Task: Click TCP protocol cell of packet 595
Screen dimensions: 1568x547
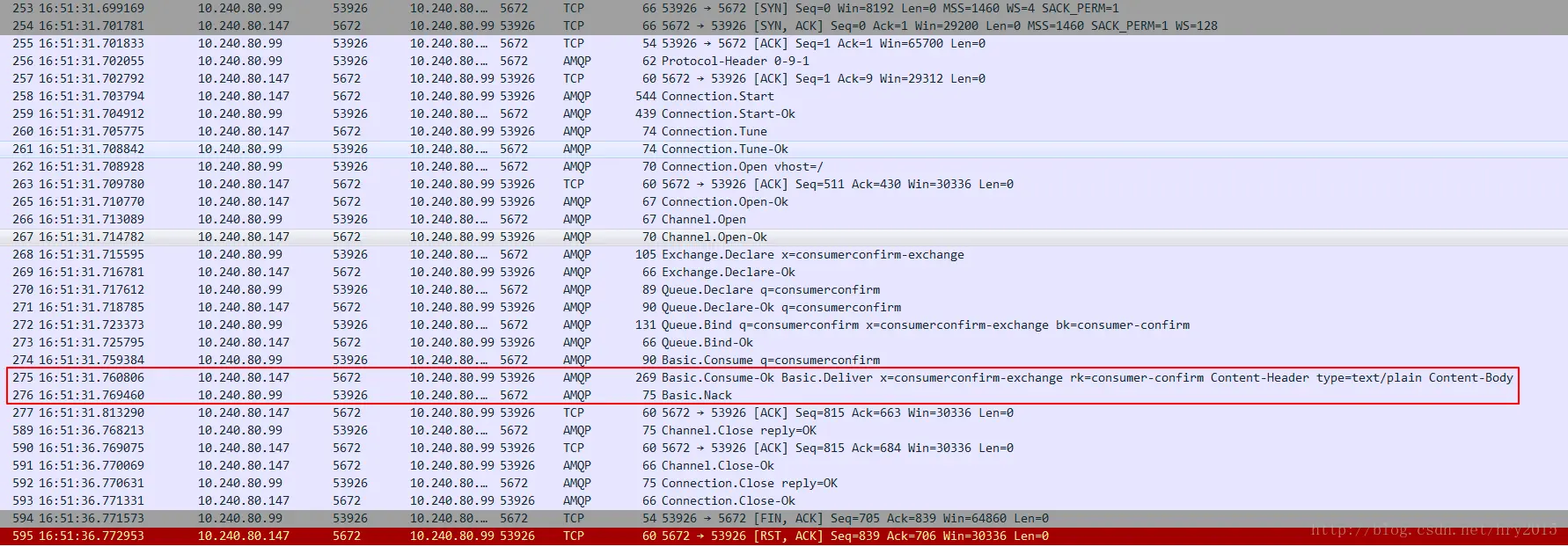Action: 574,536
